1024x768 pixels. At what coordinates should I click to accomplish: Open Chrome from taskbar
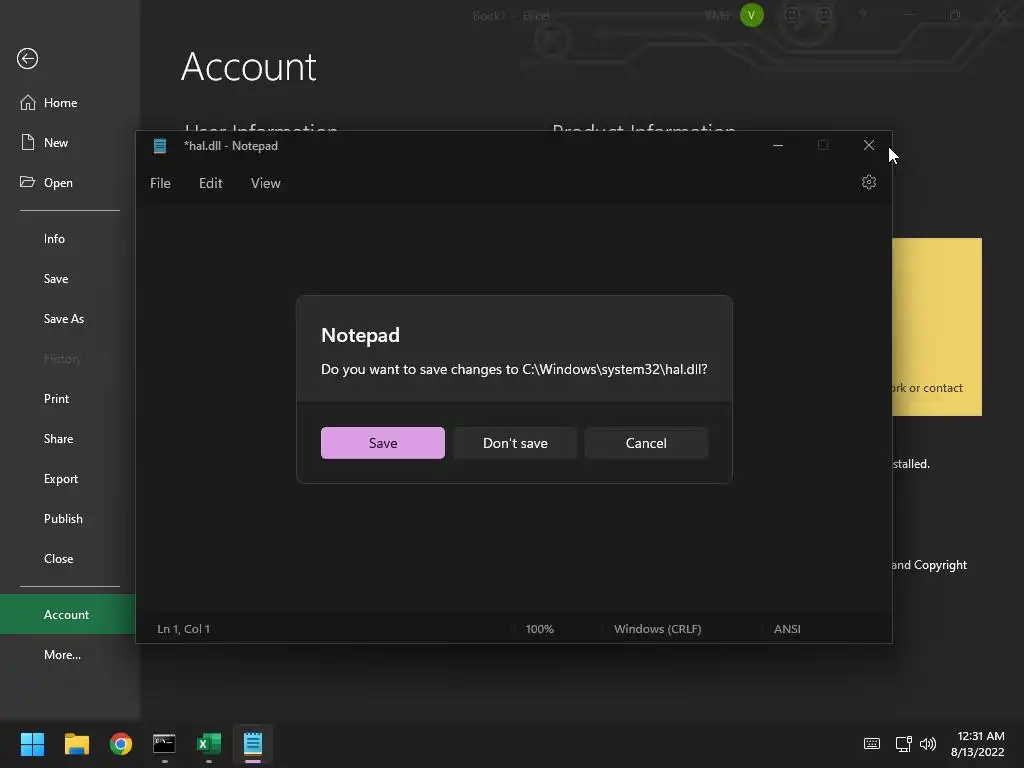point(121,744)
